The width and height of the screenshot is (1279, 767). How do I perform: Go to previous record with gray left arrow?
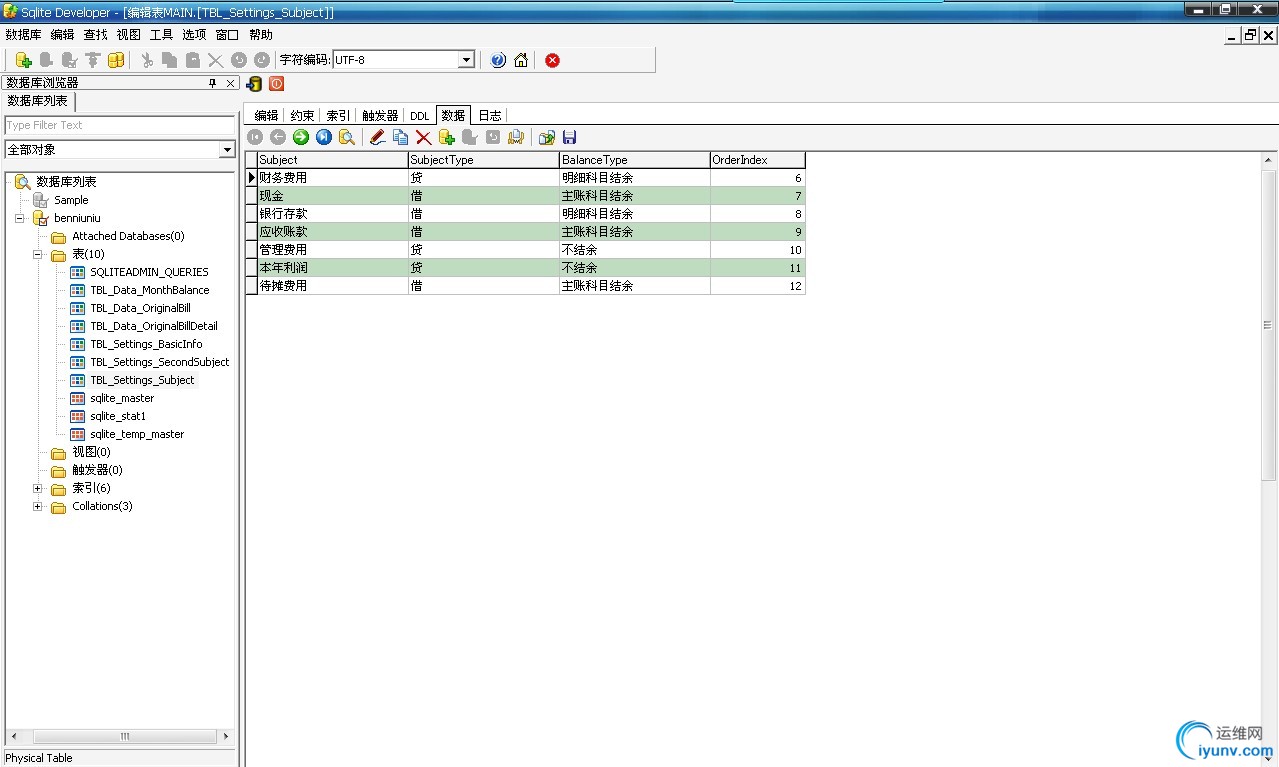[x=278, y=137]
